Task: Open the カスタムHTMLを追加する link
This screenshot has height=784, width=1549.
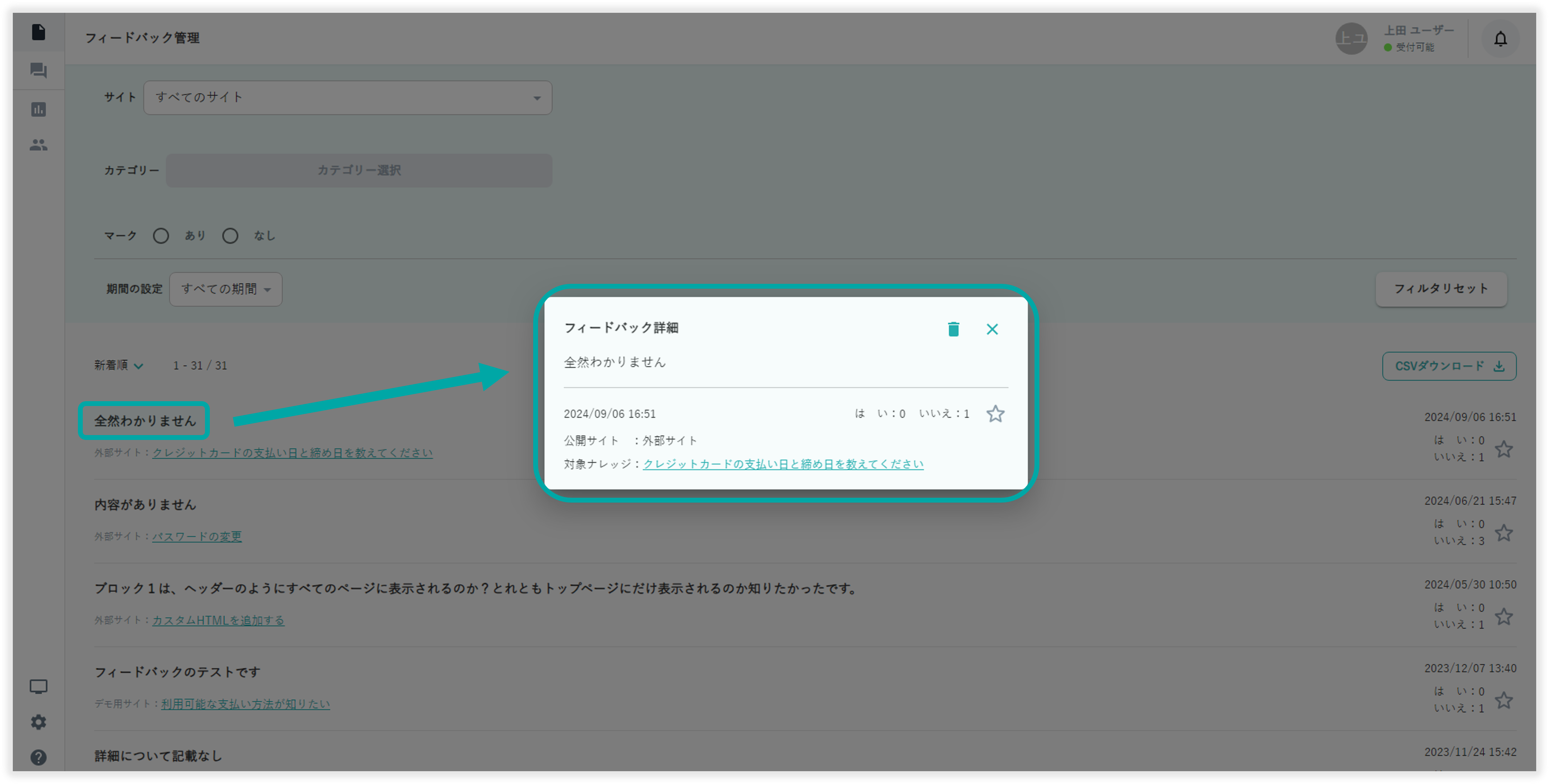Action: [218, 620]
